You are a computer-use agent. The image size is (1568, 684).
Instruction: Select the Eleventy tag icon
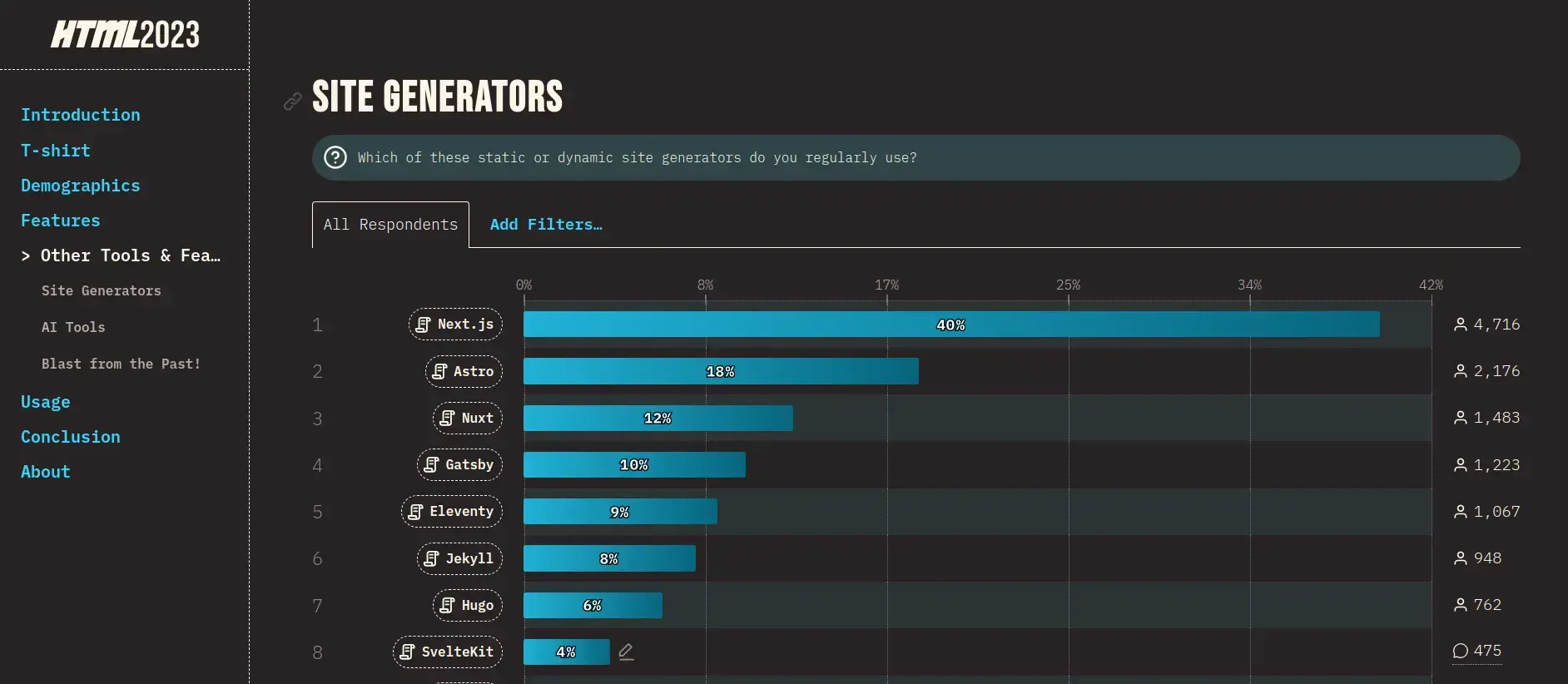click(415, 512)
